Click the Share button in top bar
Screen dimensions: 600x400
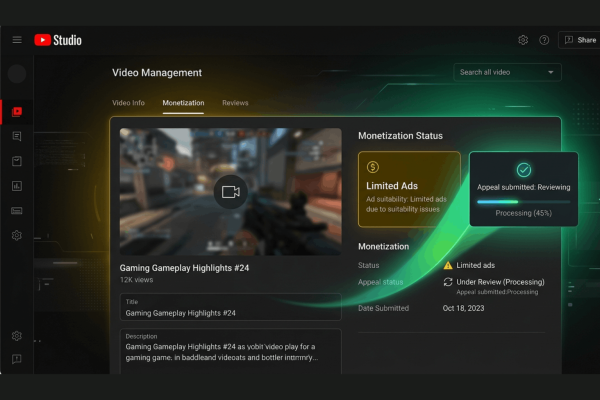point(580,40)
